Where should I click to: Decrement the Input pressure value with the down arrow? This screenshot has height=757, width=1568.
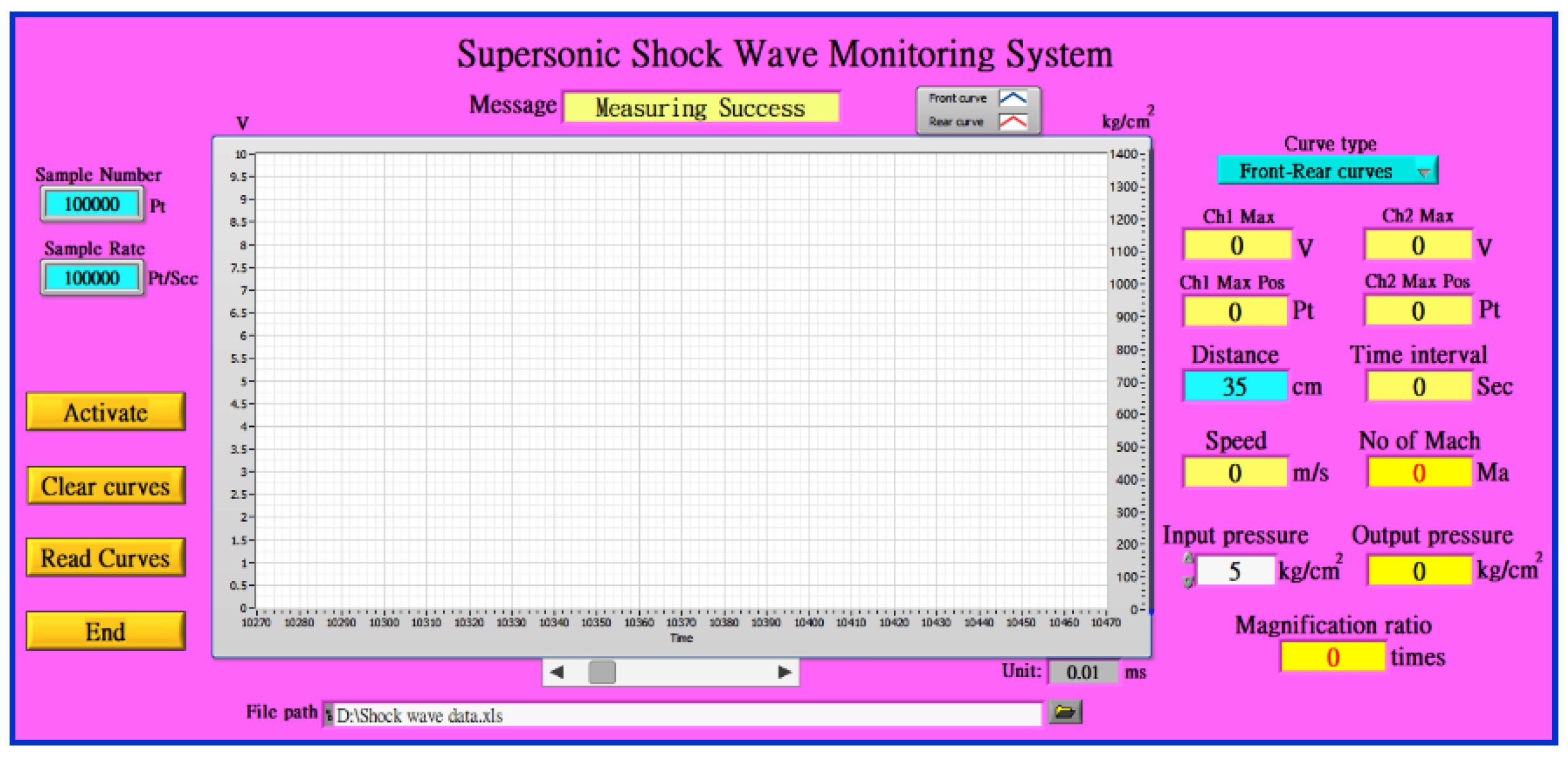1188,581
